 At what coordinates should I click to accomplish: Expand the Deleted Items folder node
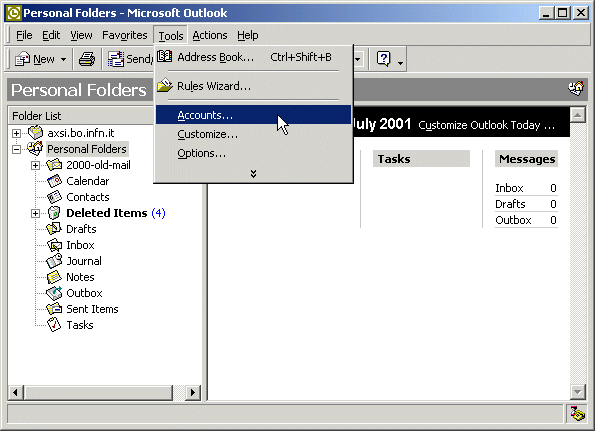(x=35, y=213)
